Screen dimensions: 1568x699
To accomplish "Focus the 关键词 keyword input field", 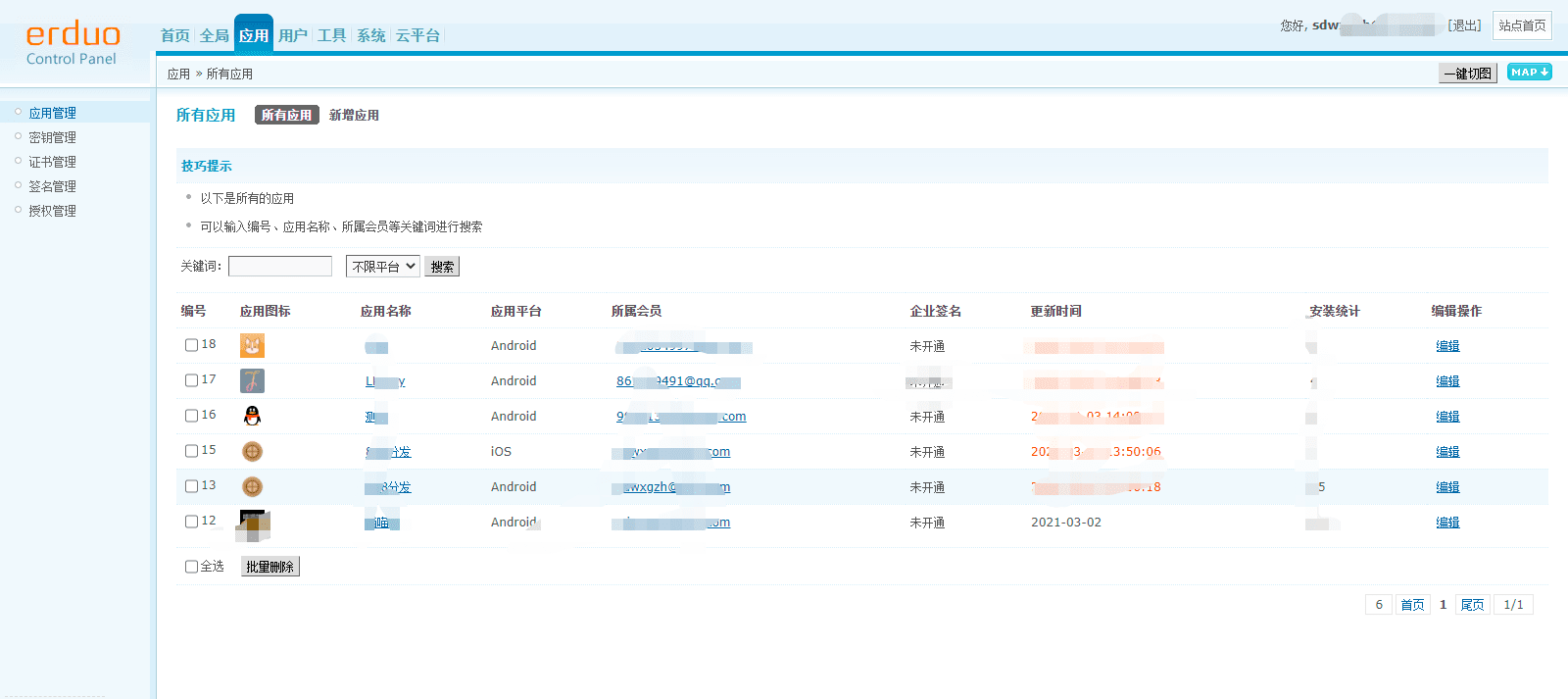I will 280,266.
